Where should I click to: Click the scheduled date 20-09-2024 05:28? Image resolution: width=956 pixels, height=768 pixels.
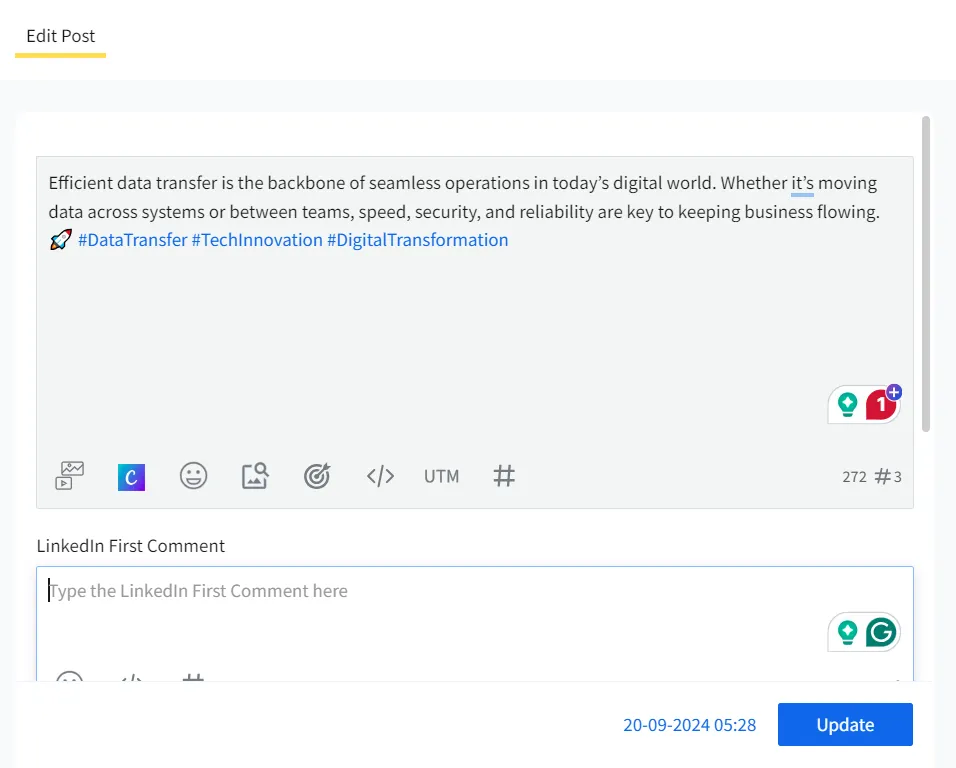[x=689, y=725]
